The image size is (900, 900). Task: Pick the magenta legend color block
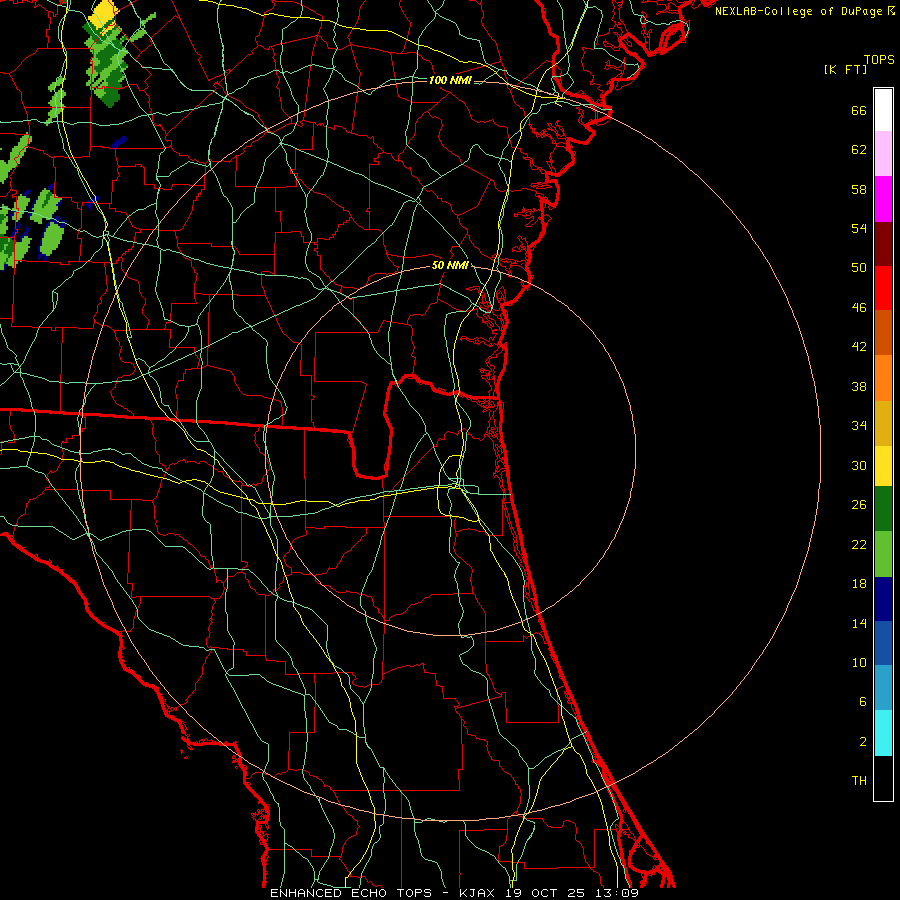coord(883,199)
